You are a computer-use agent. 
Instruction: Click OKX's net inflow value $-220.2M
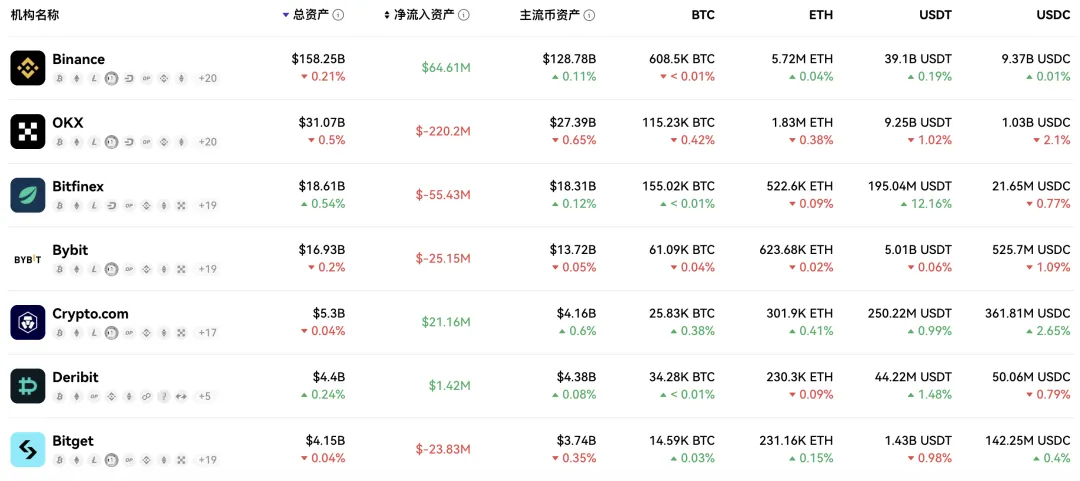click(443, 131)
